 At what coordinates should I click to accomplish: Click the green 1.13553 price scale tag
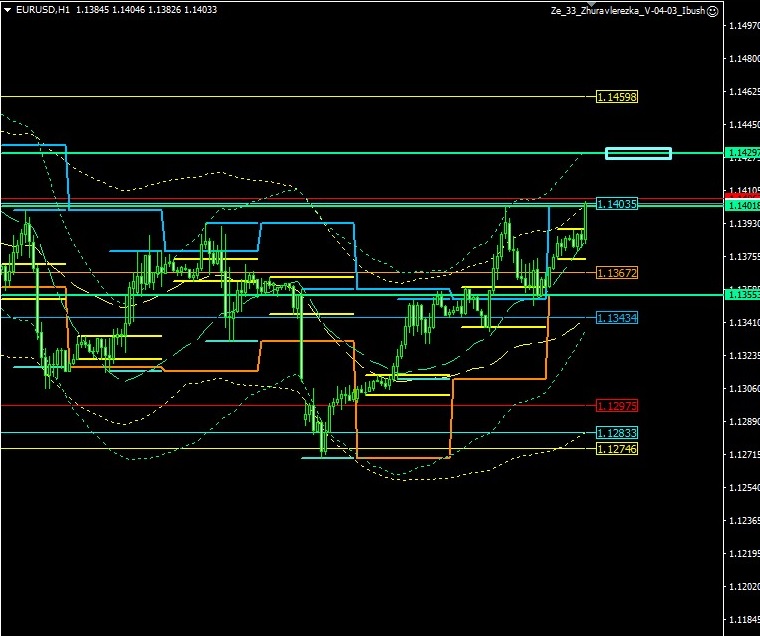coord(742,295)
